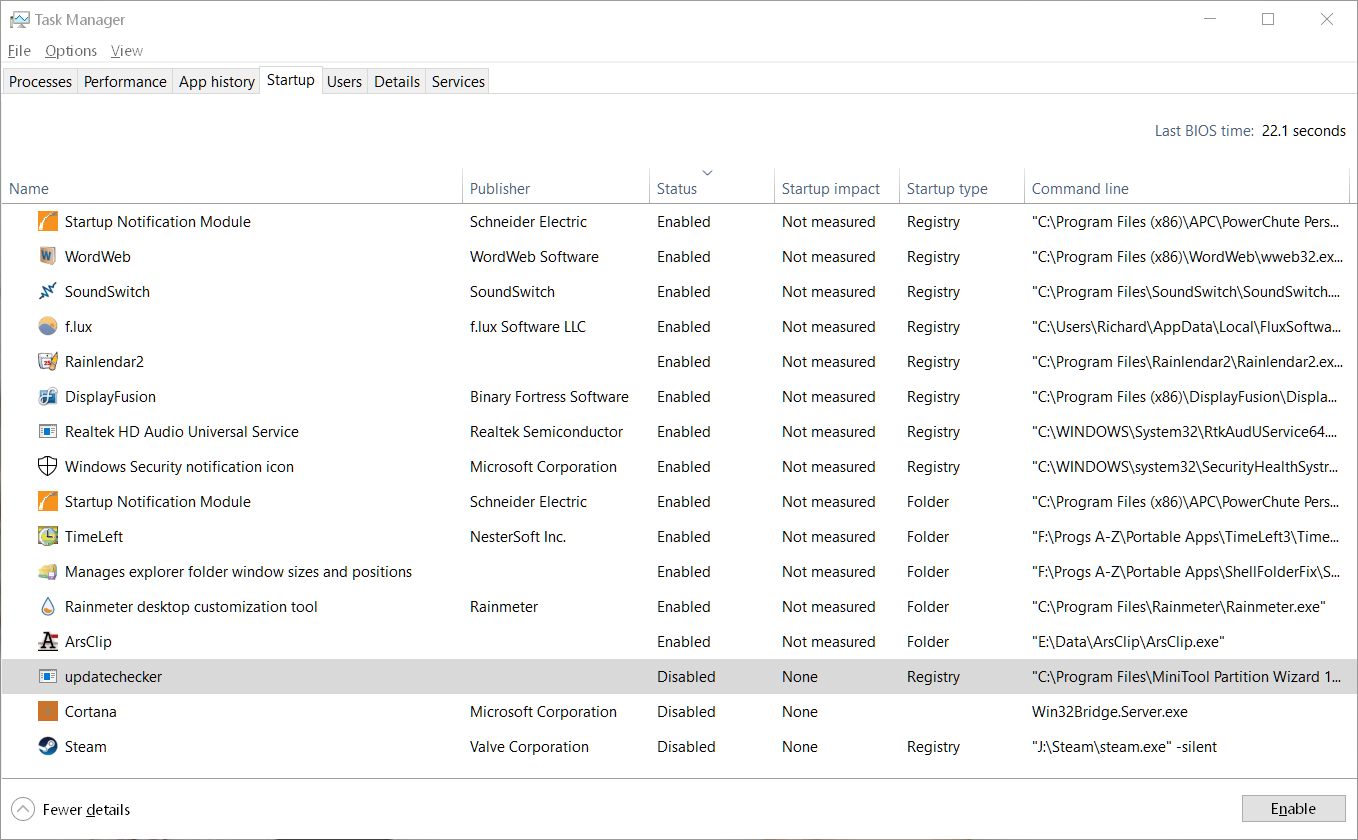Switch to the Performance tab
1358x840 pixels.
click(125, 82)
